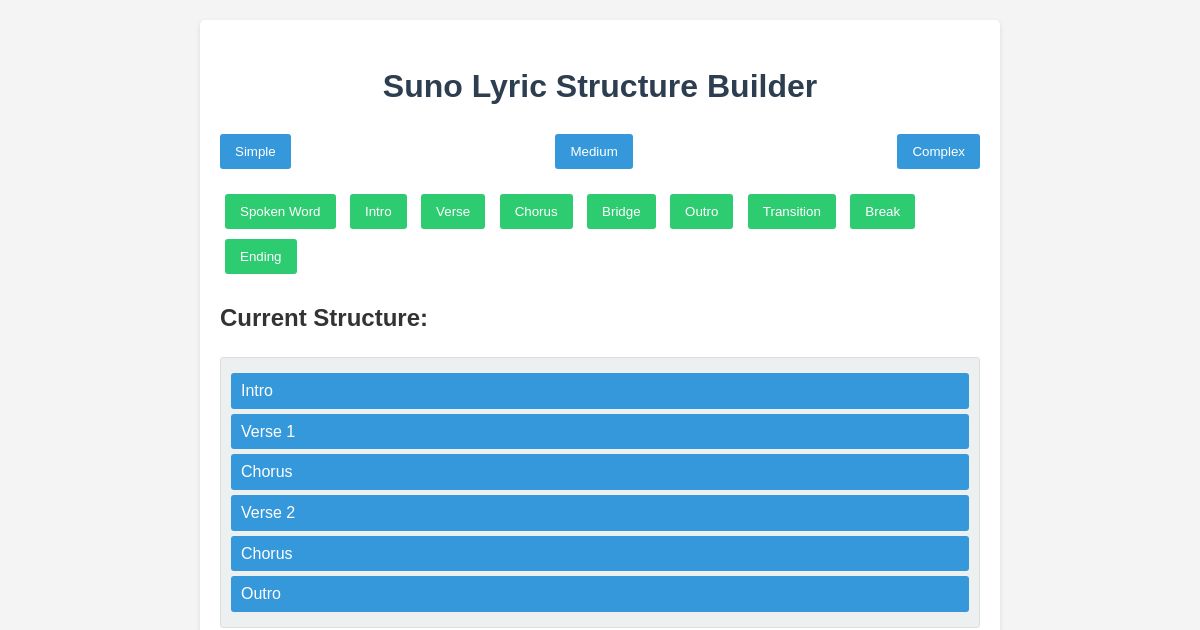Select the Verse 2 structure block
Viewport: 1200px width, 630px height.
tap(600, 512)
